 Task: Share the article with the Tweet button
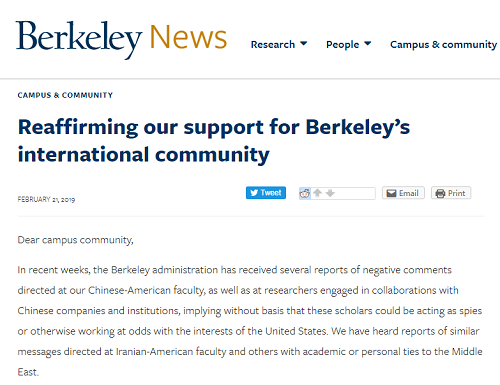click(x=266, y=193)
